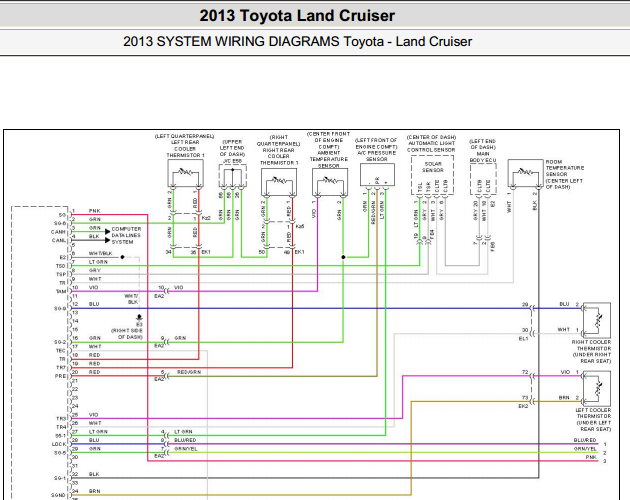Click the 'TSP' terminal label

pos(61,274)
